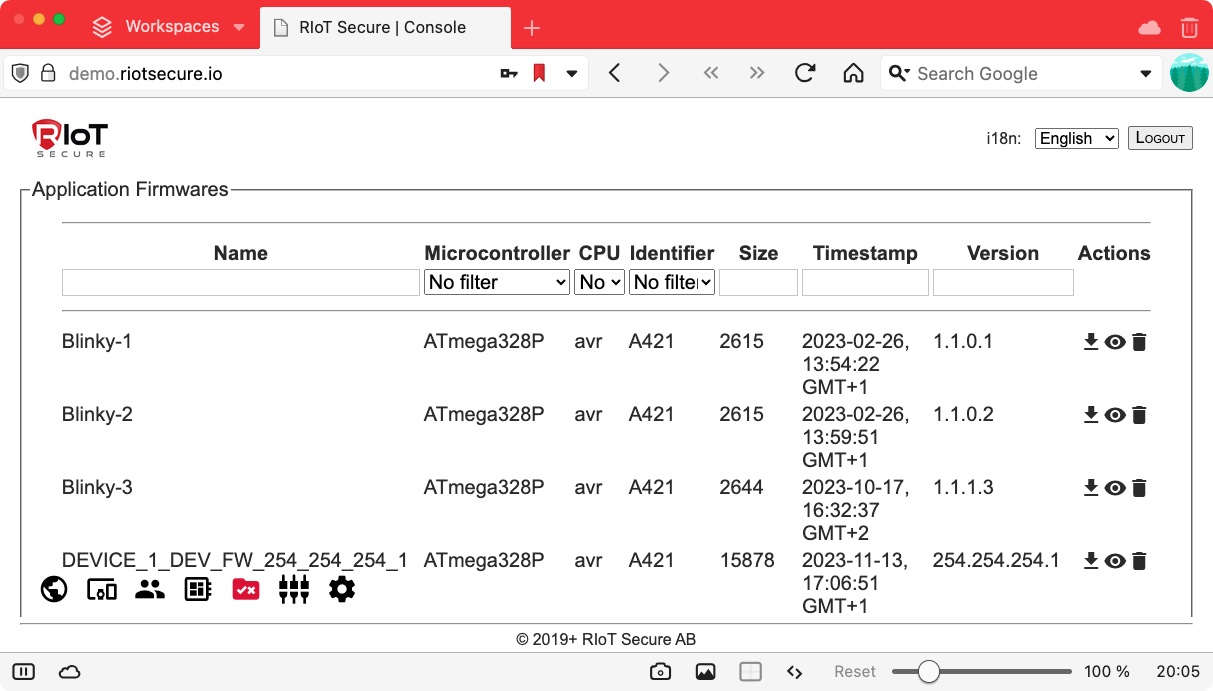Toggle tiling view icon in status bar
1213x691 pixels.
coord(750,672)
